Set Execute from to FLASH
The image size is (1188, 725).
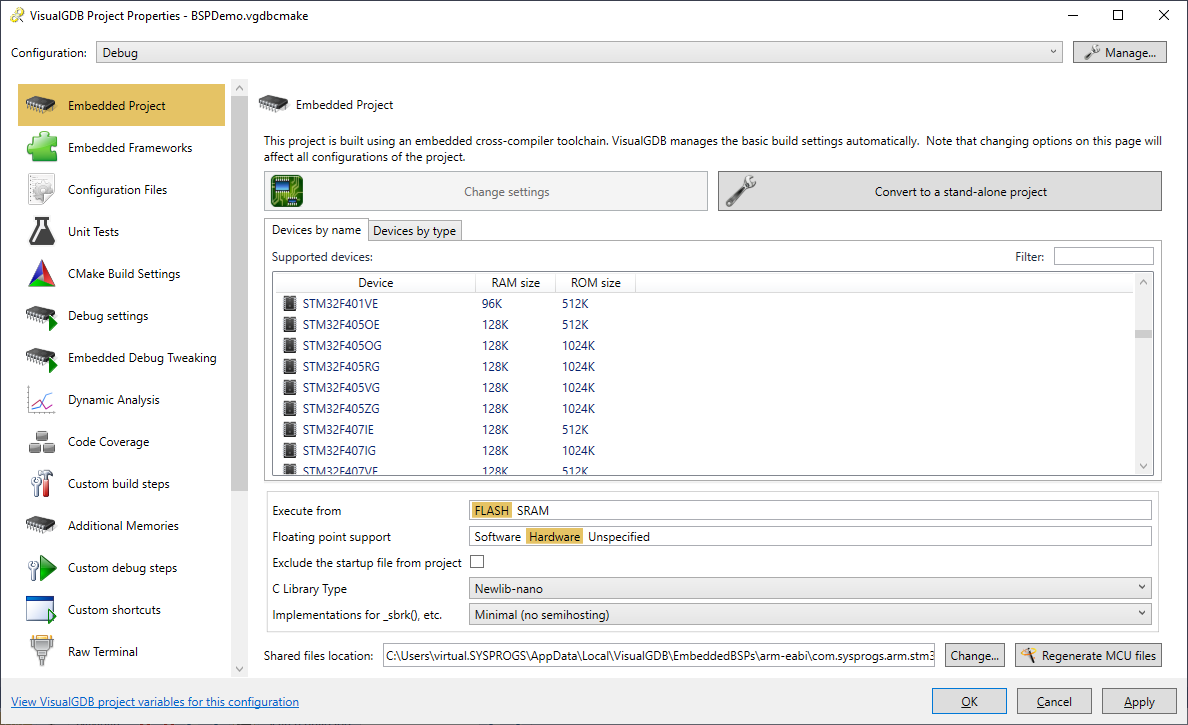(x=491, y=511)
